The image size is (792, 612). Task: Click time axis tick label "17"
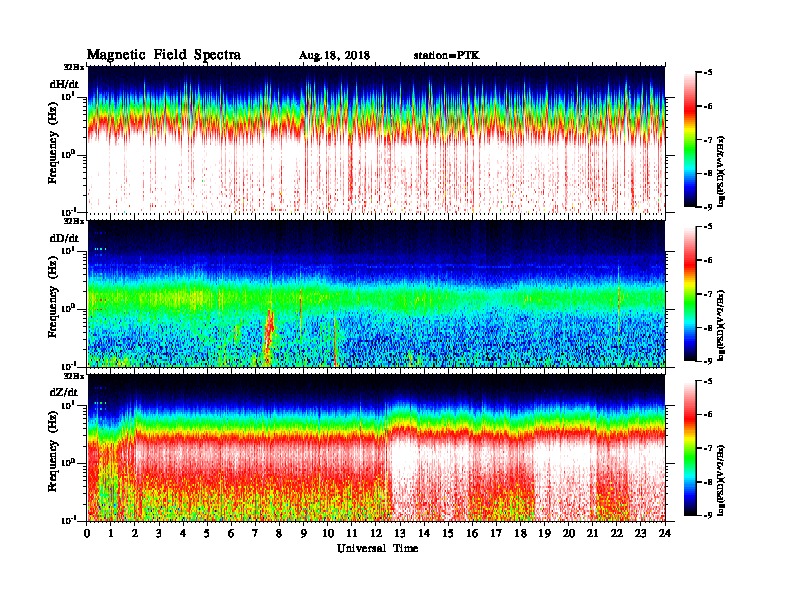(x=497, y=534)
